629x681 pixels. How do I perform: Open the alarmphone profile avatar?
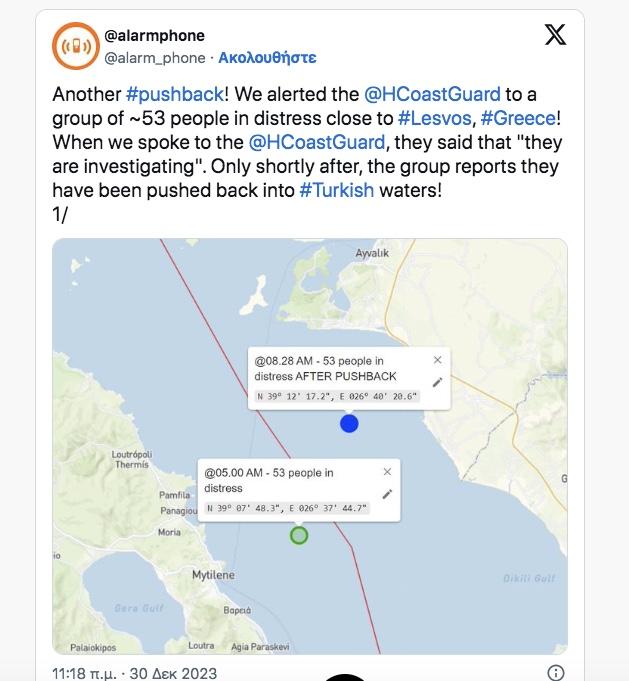click(76, 46)
